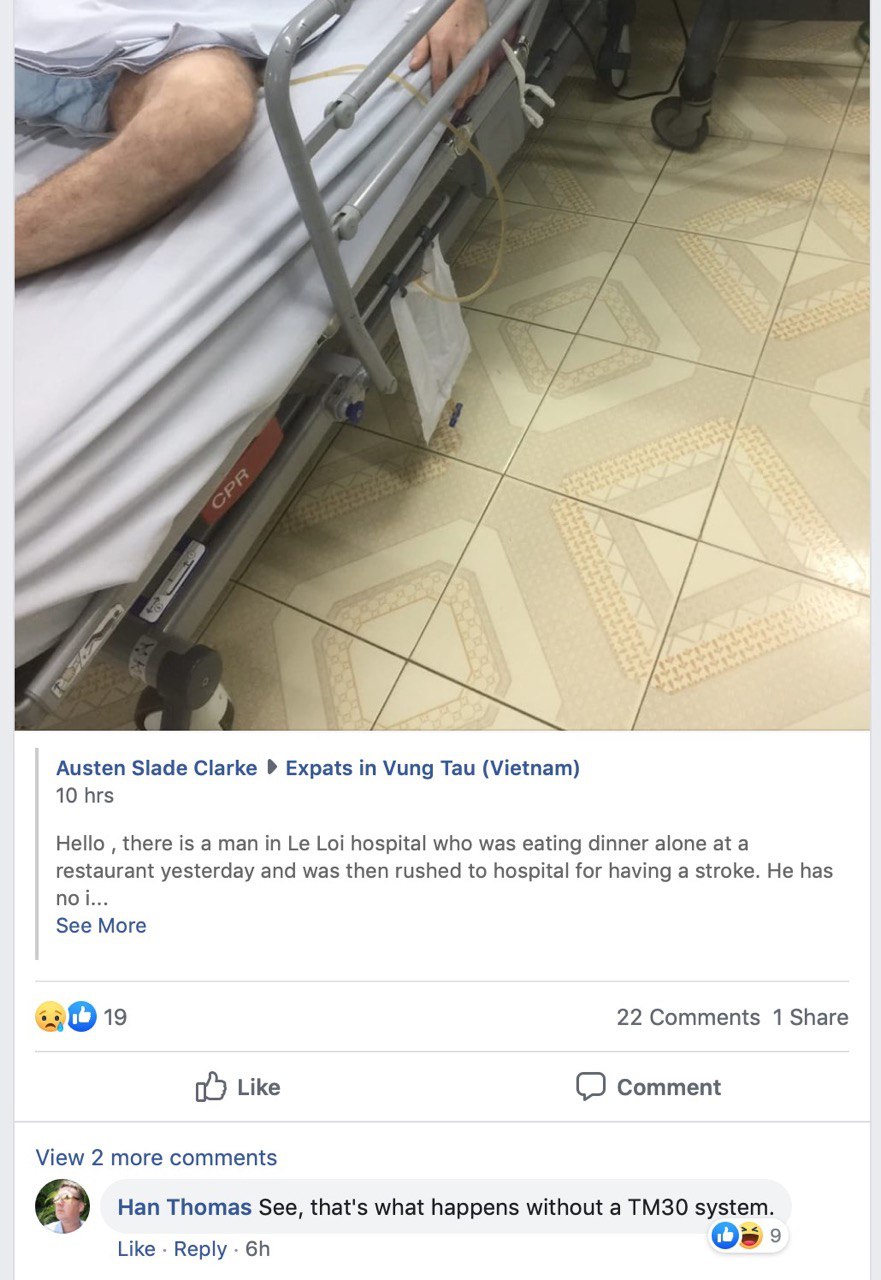View reactions on Han Thomas's comment
The height and width of the screenshot is (1280, 881).
click(x=749, y=1236)
